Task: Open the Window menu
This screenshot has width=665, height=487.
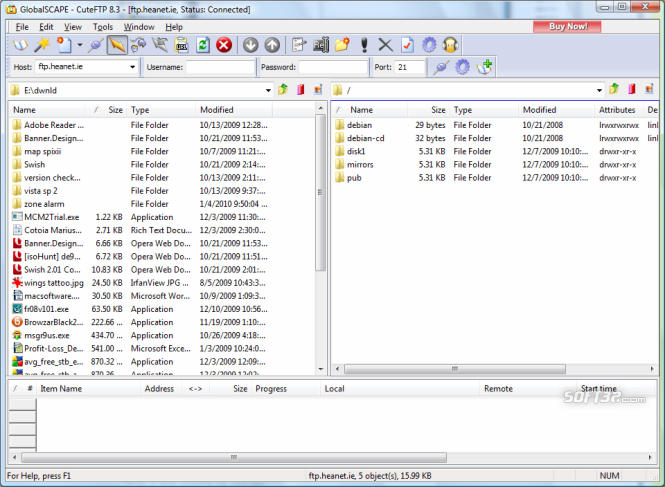Action: [139, 27]
